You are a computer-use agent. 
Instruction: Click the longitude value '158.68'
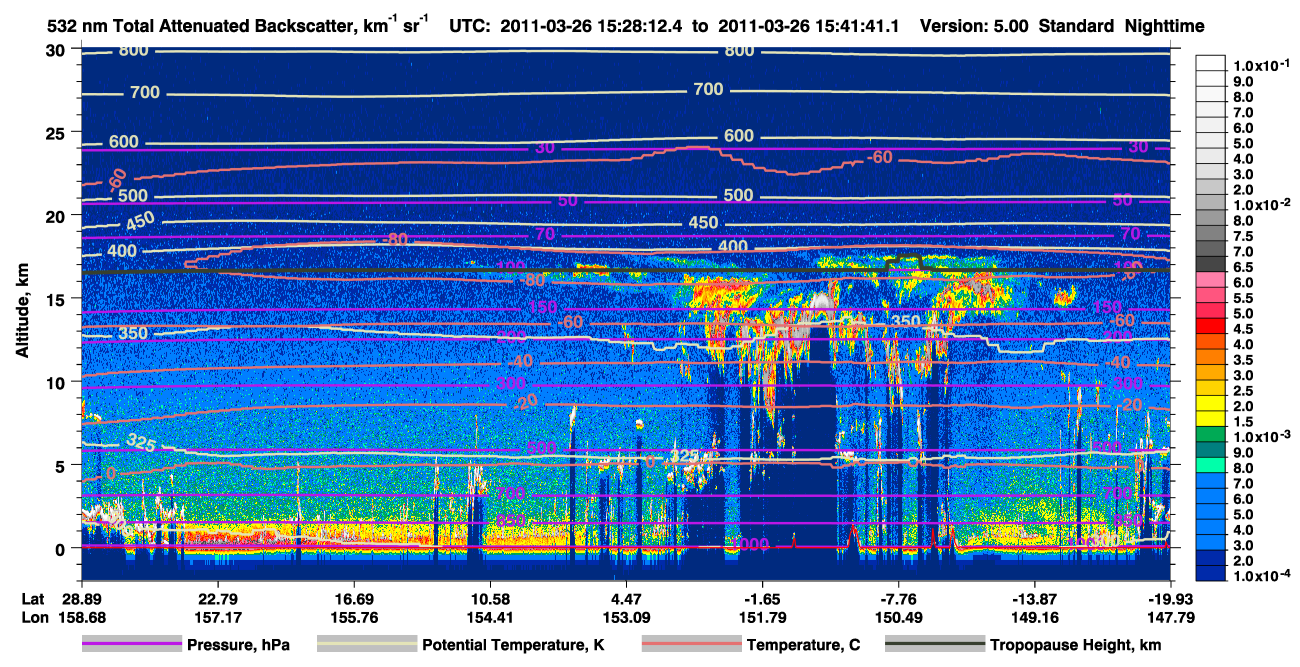click(81, 617)
